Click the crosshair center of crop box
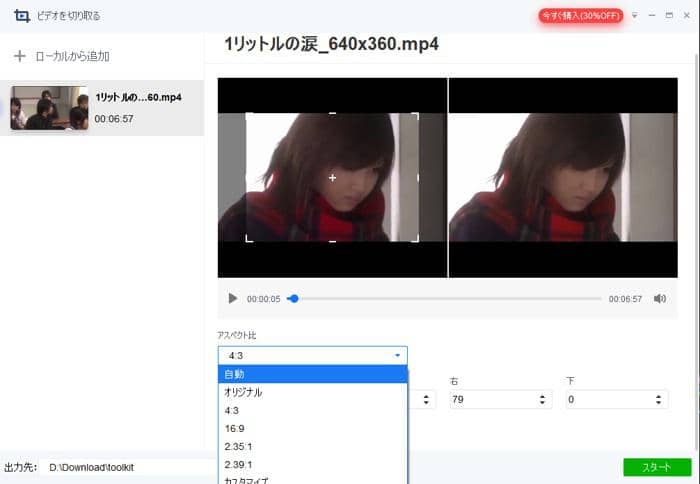Viewport: 700px width, 484px height. 332,178
